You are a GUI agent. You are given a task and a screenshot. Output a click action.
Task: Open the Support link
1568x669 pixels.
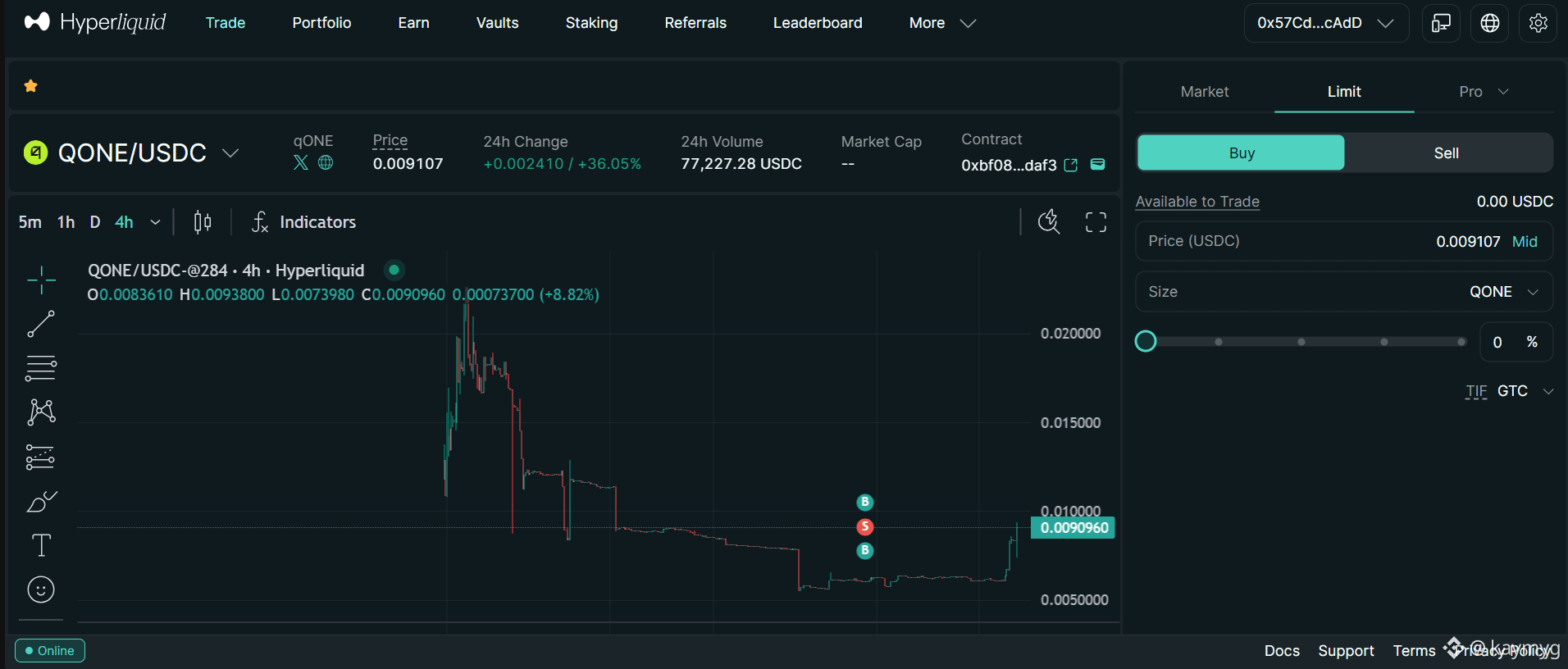1346,651
